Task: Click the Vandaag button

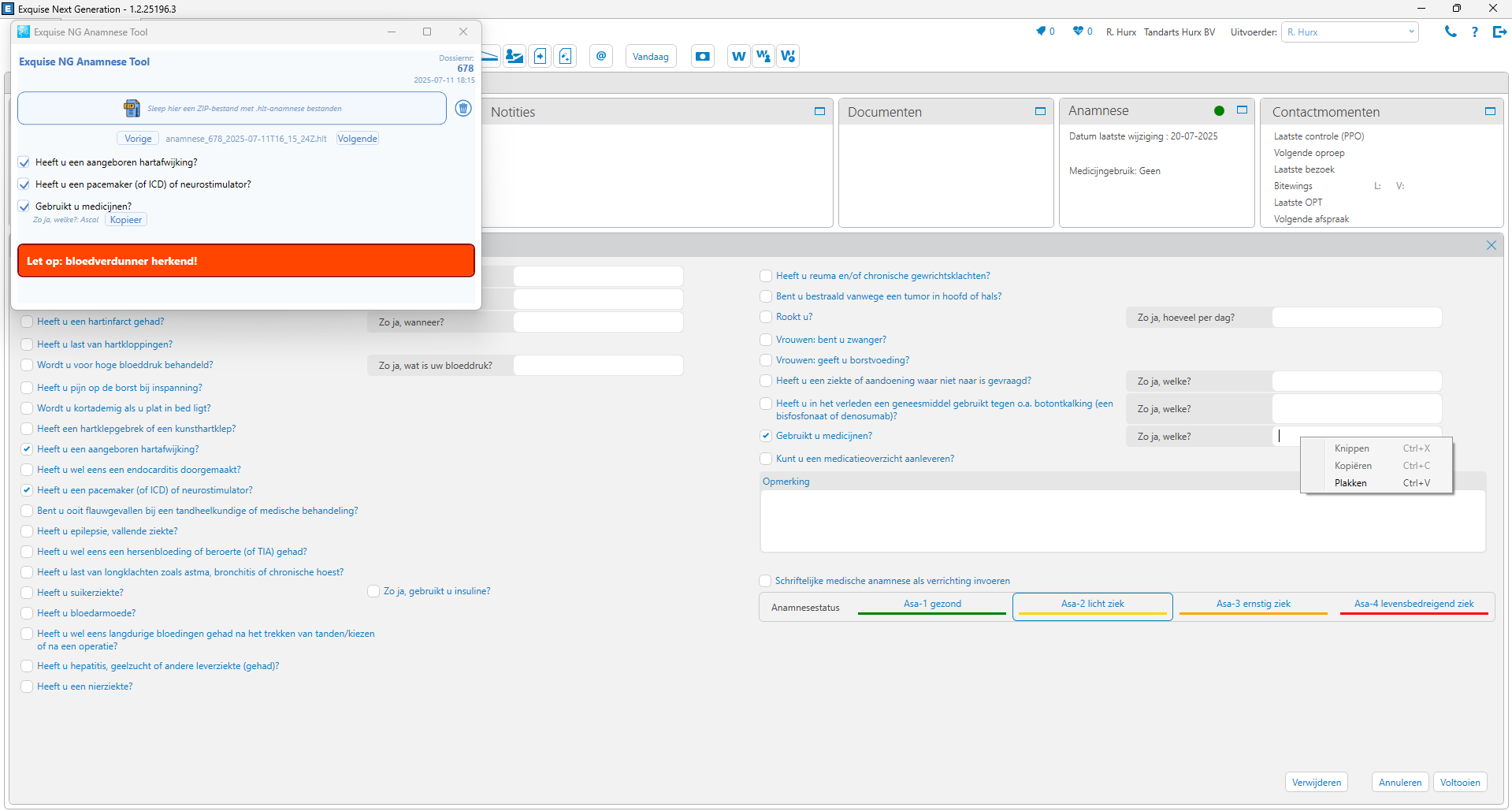Action: (651, 56)
